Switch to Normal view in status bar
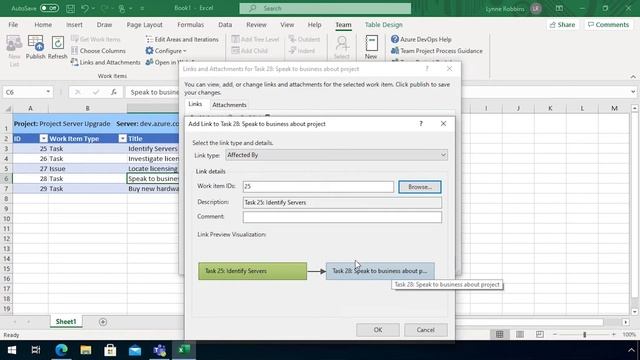 click(500, 334)
